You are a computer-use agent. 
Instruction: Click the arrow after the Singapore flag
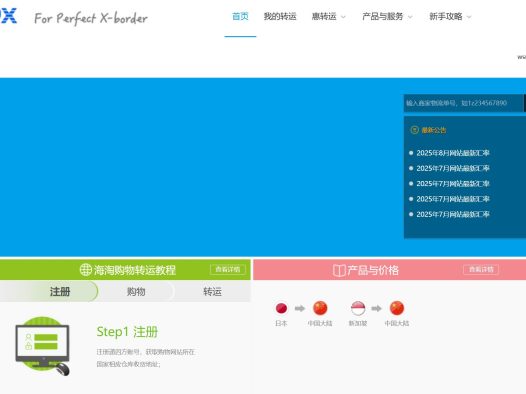click(x=377, y=308)
